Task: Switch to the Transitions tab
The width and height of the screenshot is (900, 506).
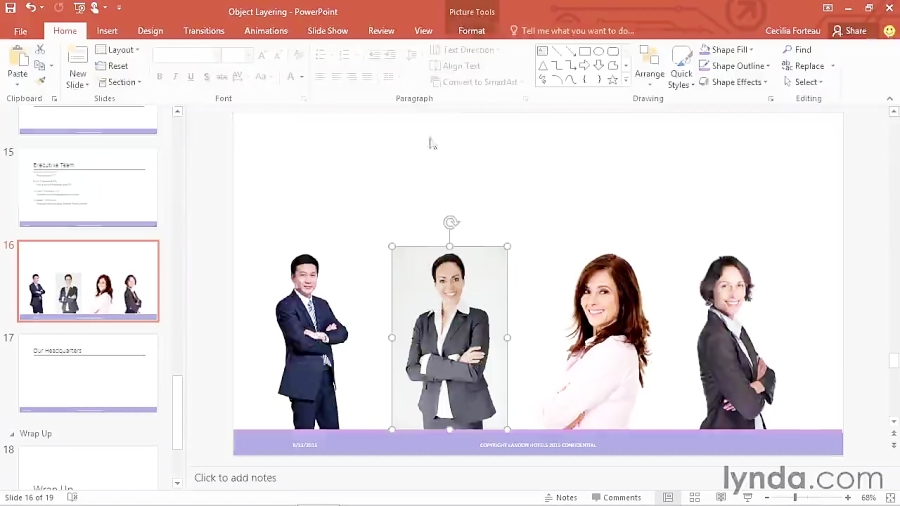Action: (204, 31)
